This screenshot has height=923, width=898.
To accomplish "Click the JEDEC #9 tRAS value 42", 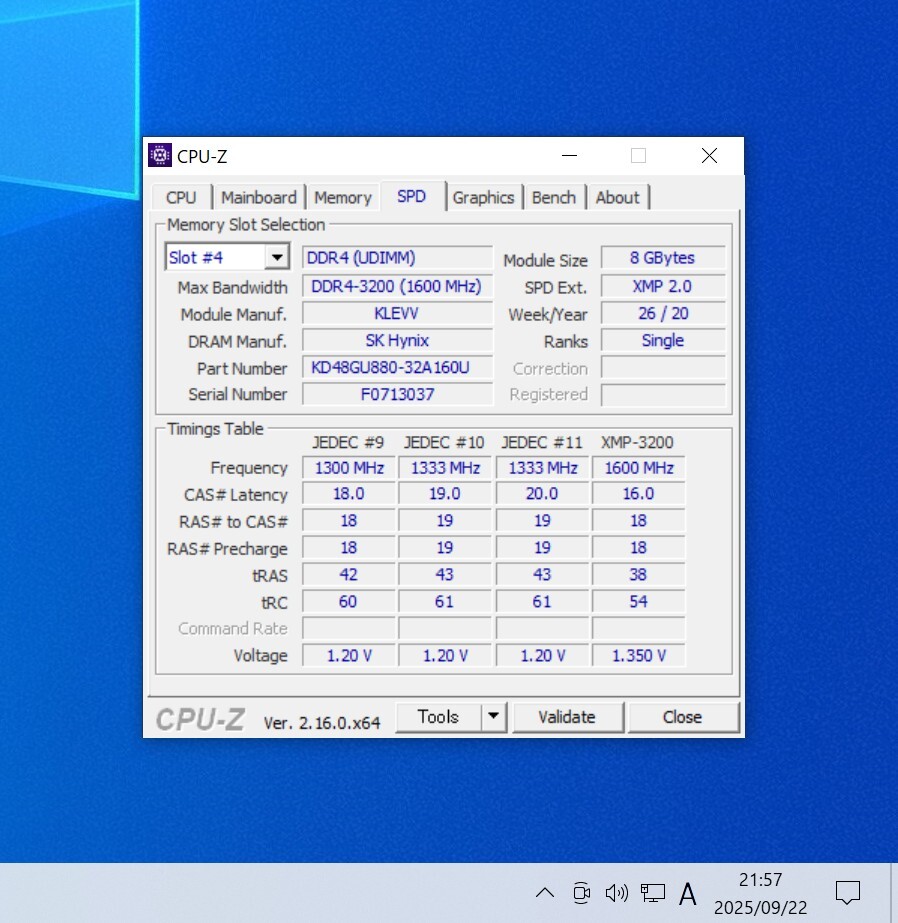I will (349, 575).
